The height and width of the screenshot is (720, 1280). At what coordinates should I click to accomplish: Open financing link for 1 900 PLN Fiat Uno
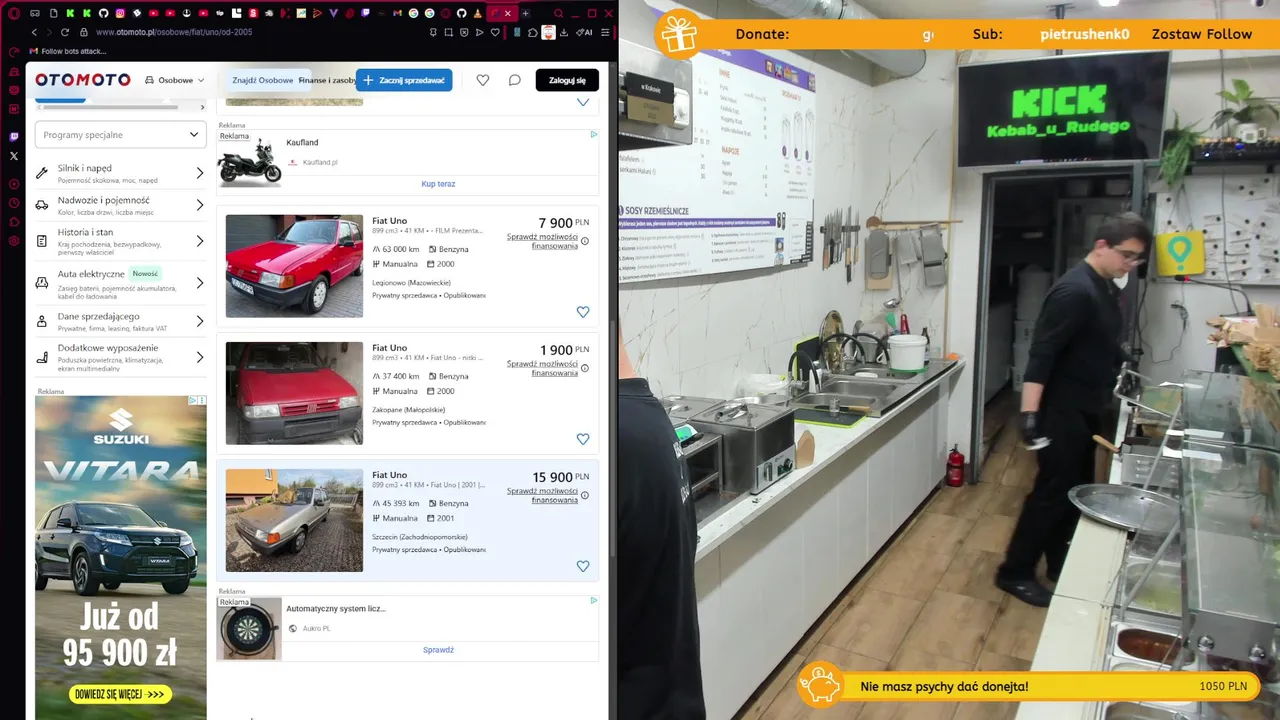tap(542, 368)
